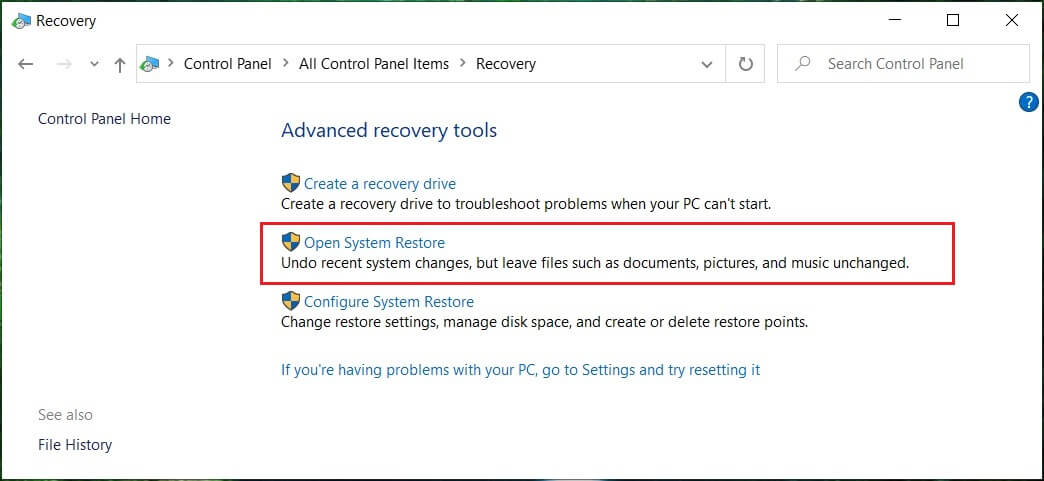Click the Recovery icon in the title bar
Screen dimensions: 1044x481
[21, 20]
